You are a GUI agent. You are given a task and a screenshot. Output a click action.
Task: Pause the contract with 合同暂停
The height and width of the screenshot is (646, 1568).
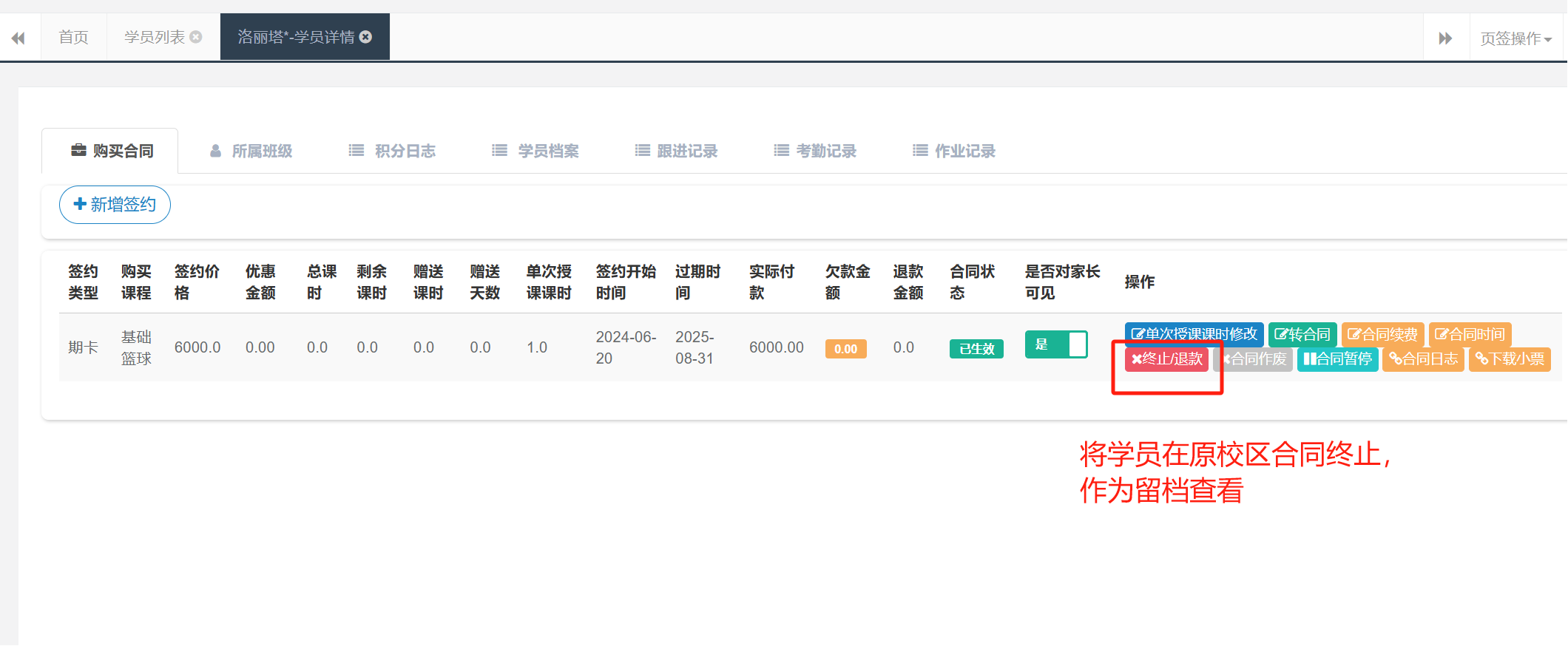(x=1337, y=359)
